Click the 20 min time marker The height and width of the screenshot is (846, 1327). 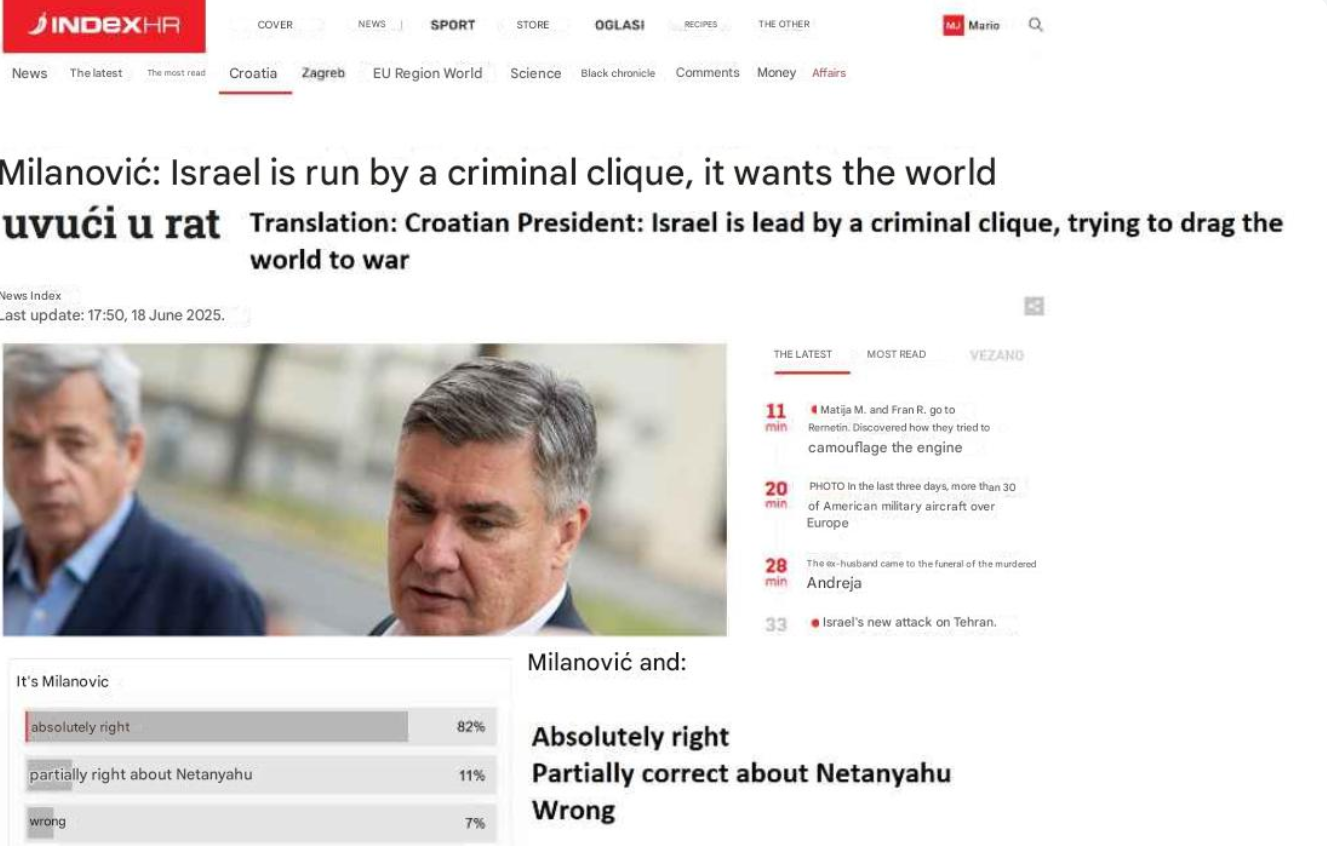pos(777,494)
